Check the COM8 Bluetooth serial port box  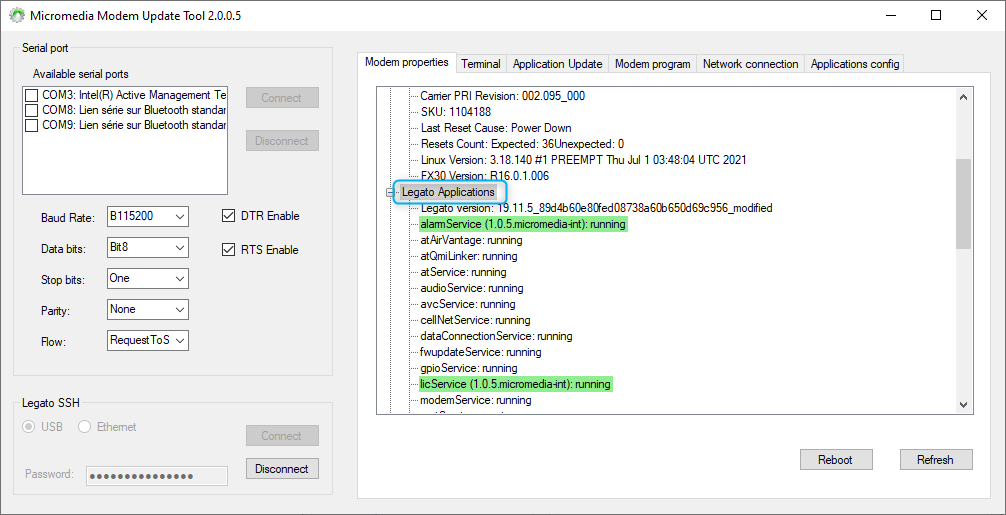coord(32,110)
